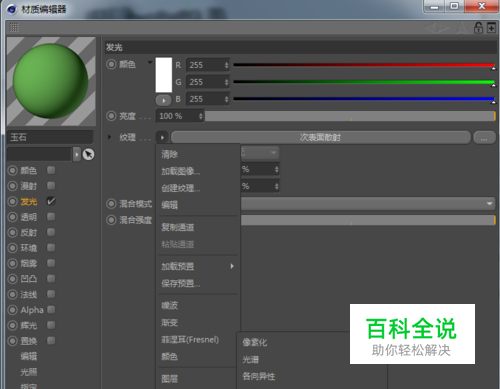The height and width of the screenshot is (389, 500).
Task: Choose 噪波 from the texture menu
Action: [x=170, y=305]
